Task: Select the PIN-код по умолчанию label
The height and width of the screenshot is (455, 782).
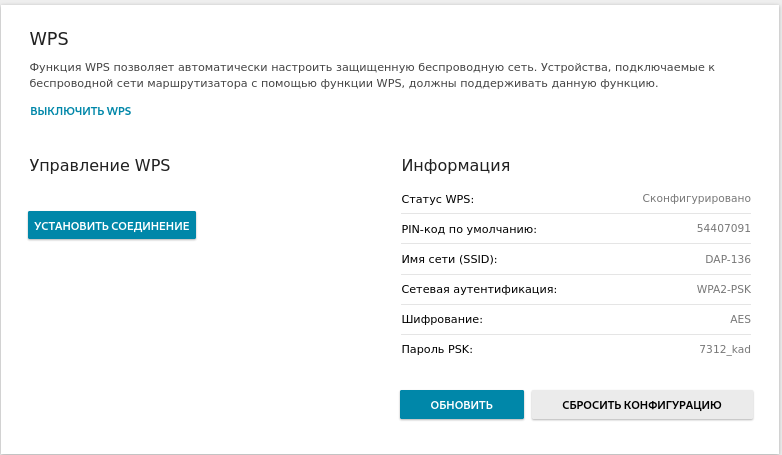Action: [469, 229]
